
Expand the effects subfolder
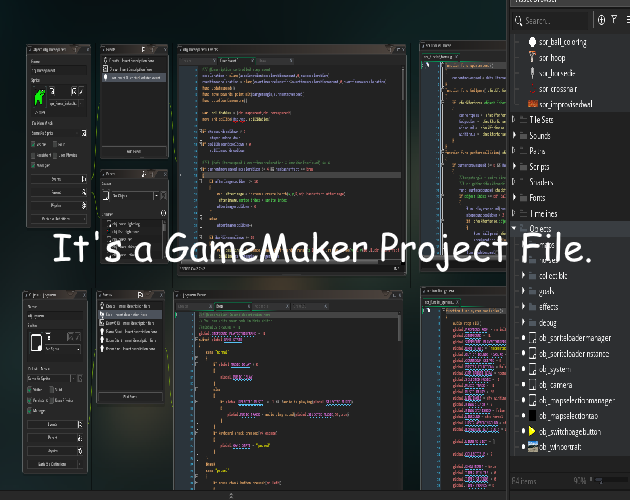tap(523, 307)
